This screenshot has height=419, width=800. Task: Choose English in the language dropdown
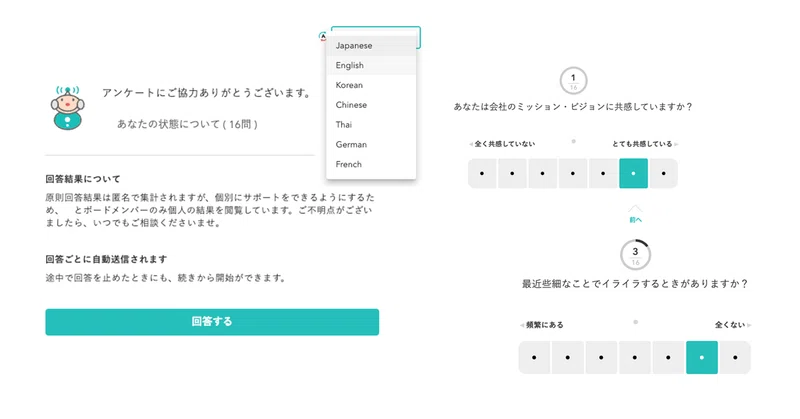tap(371, 65)
